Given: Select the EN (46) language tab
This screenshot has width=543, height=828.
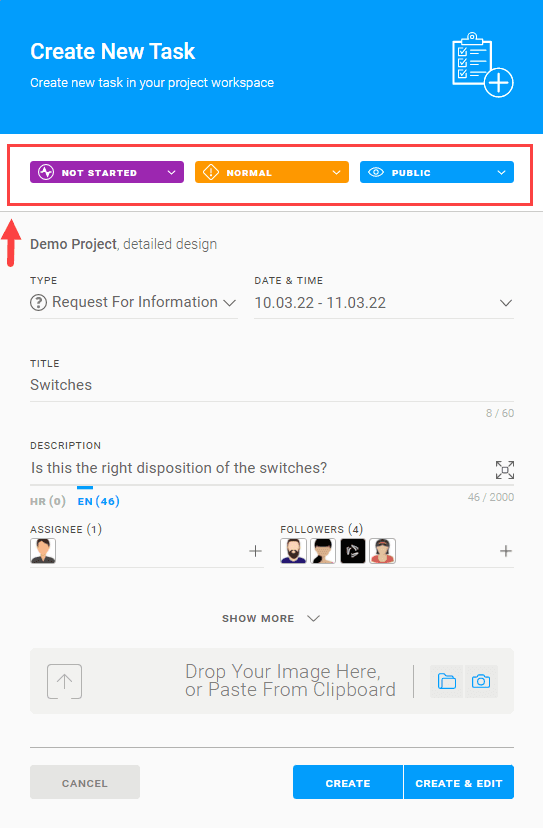Looking at the screenshot, I should [x=98, y=501].
